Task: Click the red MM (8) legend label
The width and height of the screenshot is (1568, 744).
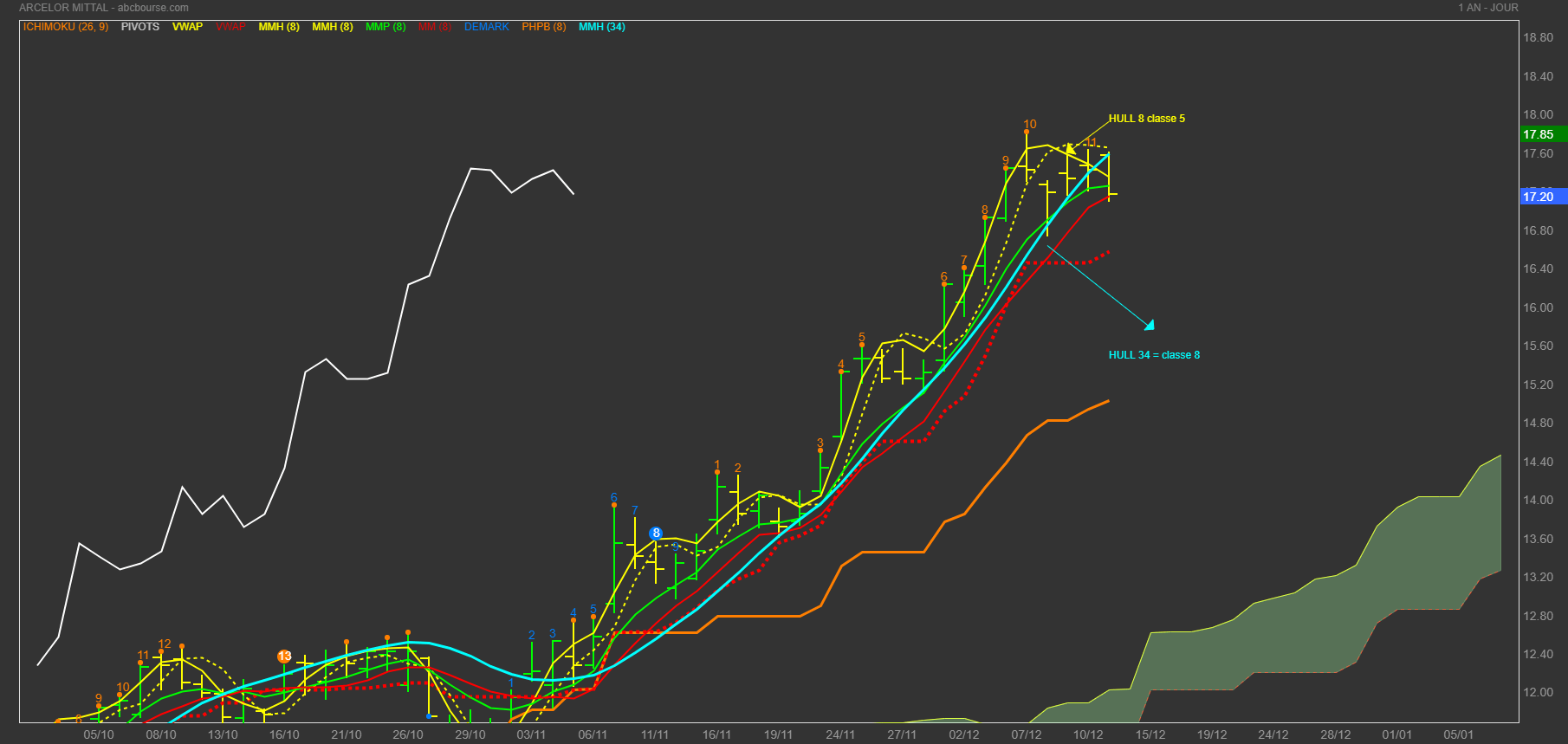Action: [x=435, y=27]
